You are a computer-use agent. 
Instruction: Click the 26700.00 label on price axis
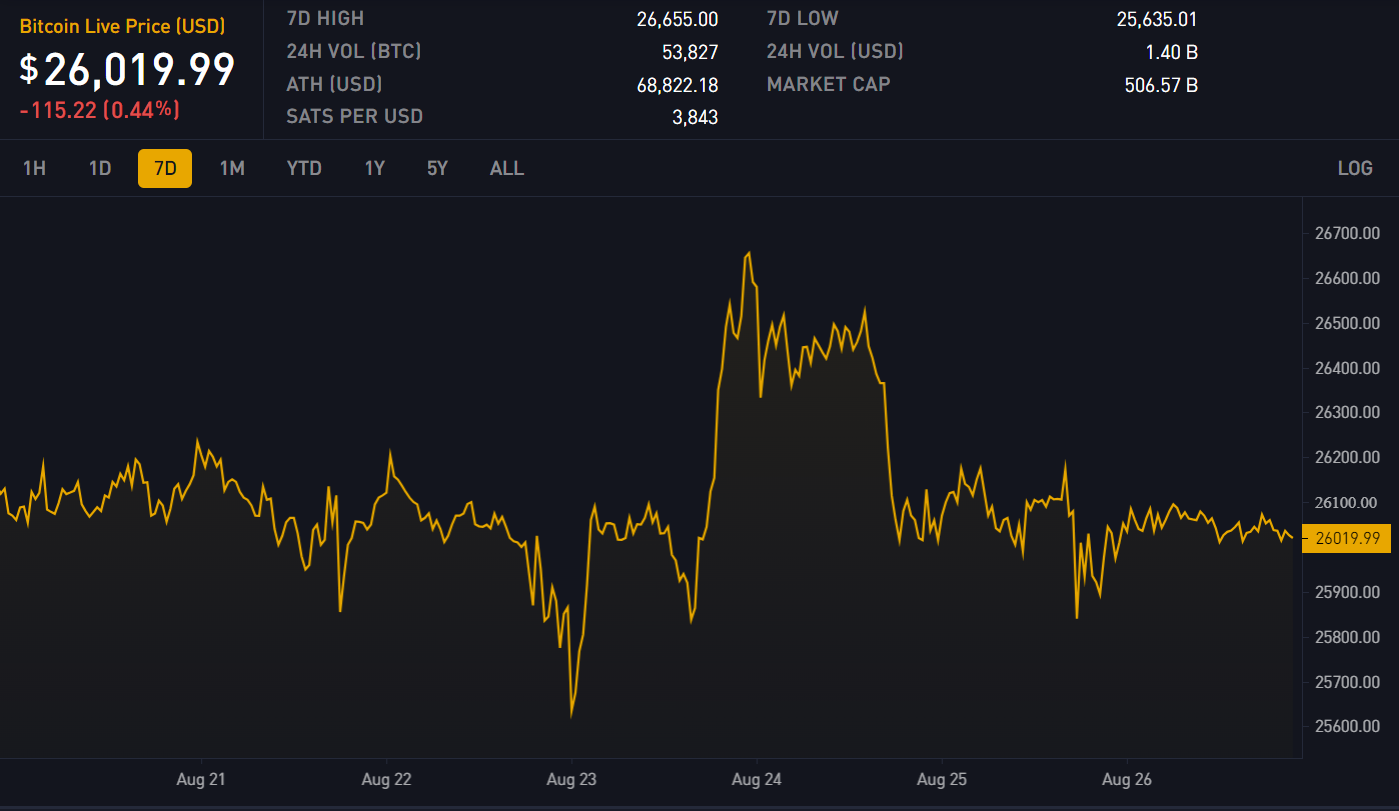pyautogui.click(x=1345, y=233)
